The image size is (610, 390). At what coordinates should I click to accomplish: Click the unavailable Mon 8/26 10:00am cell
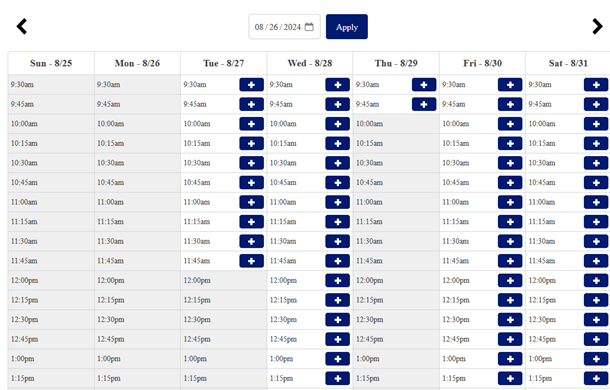click(x=137, y=124)
